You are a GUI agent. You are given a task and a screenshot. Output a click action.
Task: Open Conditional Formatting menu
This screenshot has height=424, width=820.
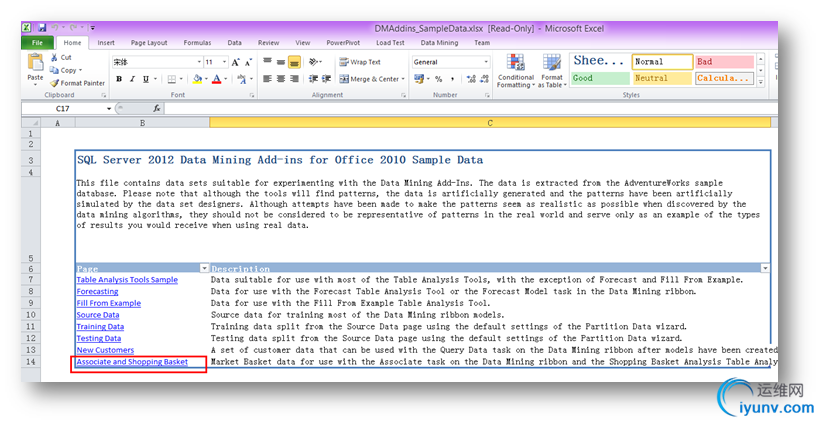point(516,71)
